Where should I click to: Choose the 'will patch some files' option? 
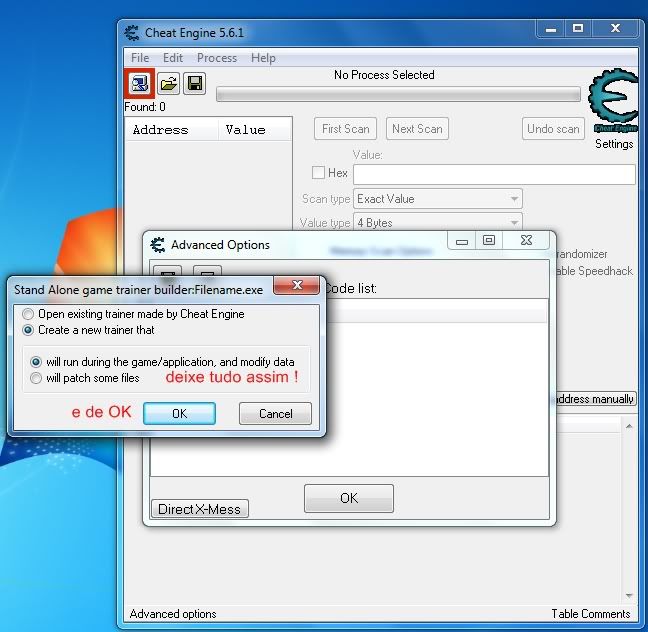[x=37, y=378]
